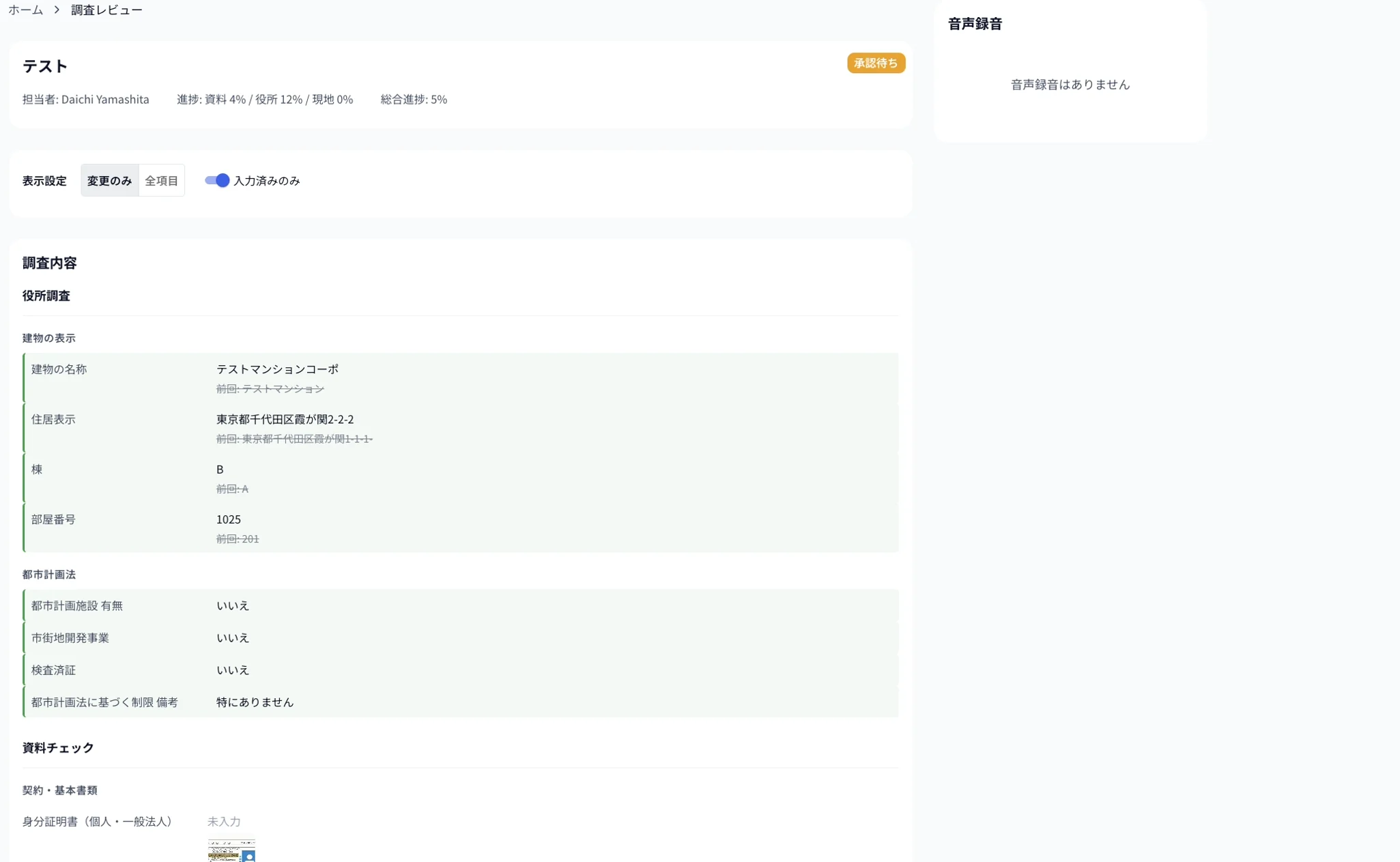Click the 音声録音 panel heading
1400x862 pixels.
(x=975, y=24)
